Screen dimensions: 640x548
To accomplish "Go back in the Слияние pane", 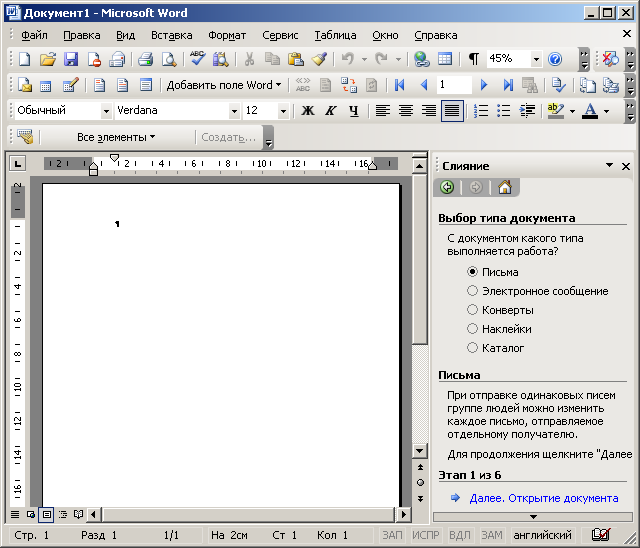I will 447,187.
